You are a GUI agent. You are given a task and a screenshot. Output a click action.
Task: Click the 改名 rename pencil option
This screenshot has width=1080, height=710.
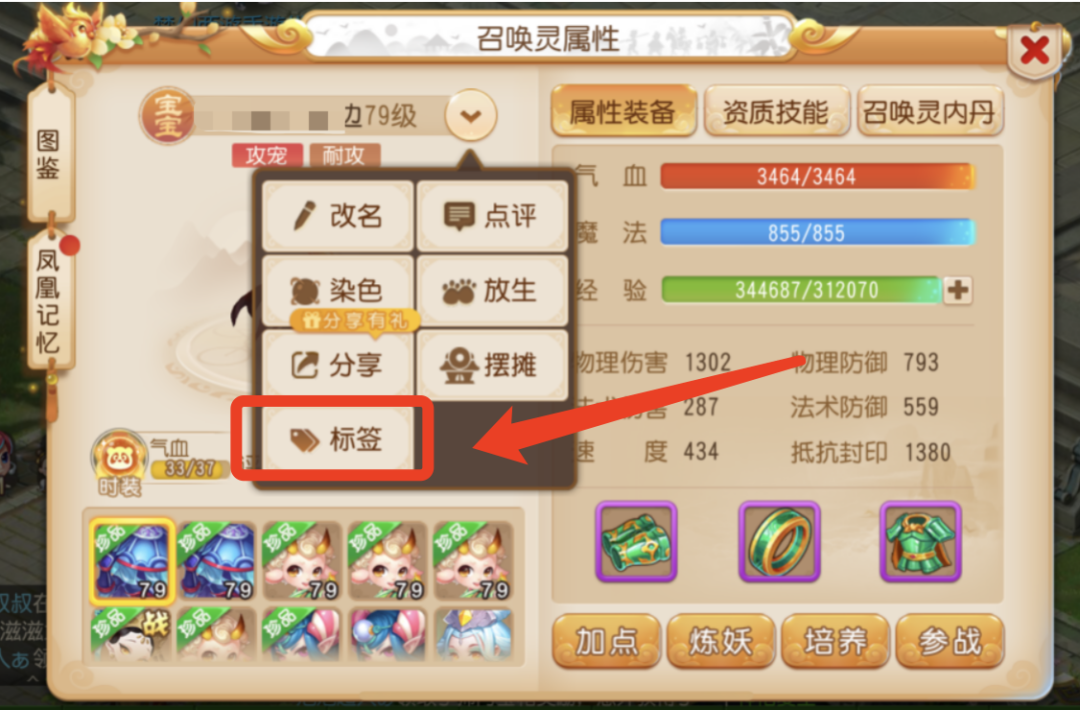338,216
